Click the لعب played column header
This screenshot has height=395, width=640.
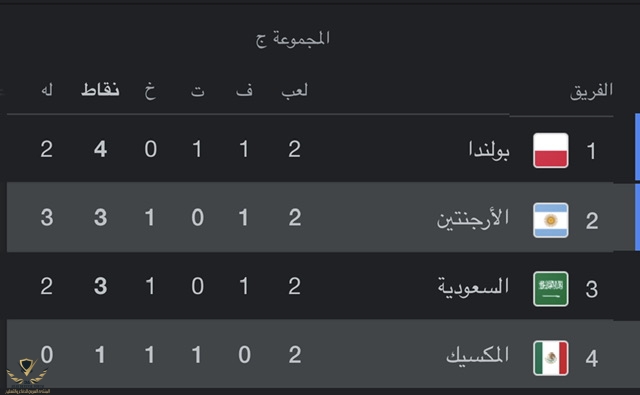tap(294, 90)
